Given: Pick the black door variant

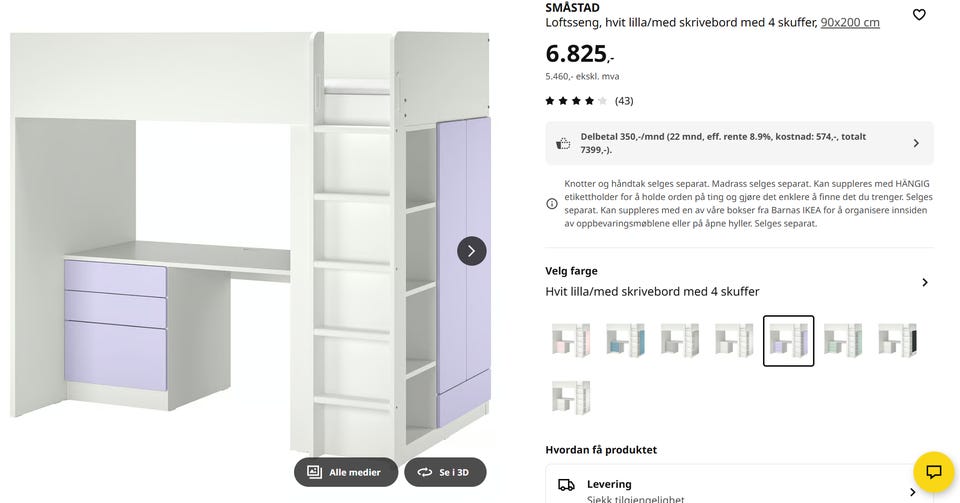Looking at the screenshot, I should click(896, 340).
